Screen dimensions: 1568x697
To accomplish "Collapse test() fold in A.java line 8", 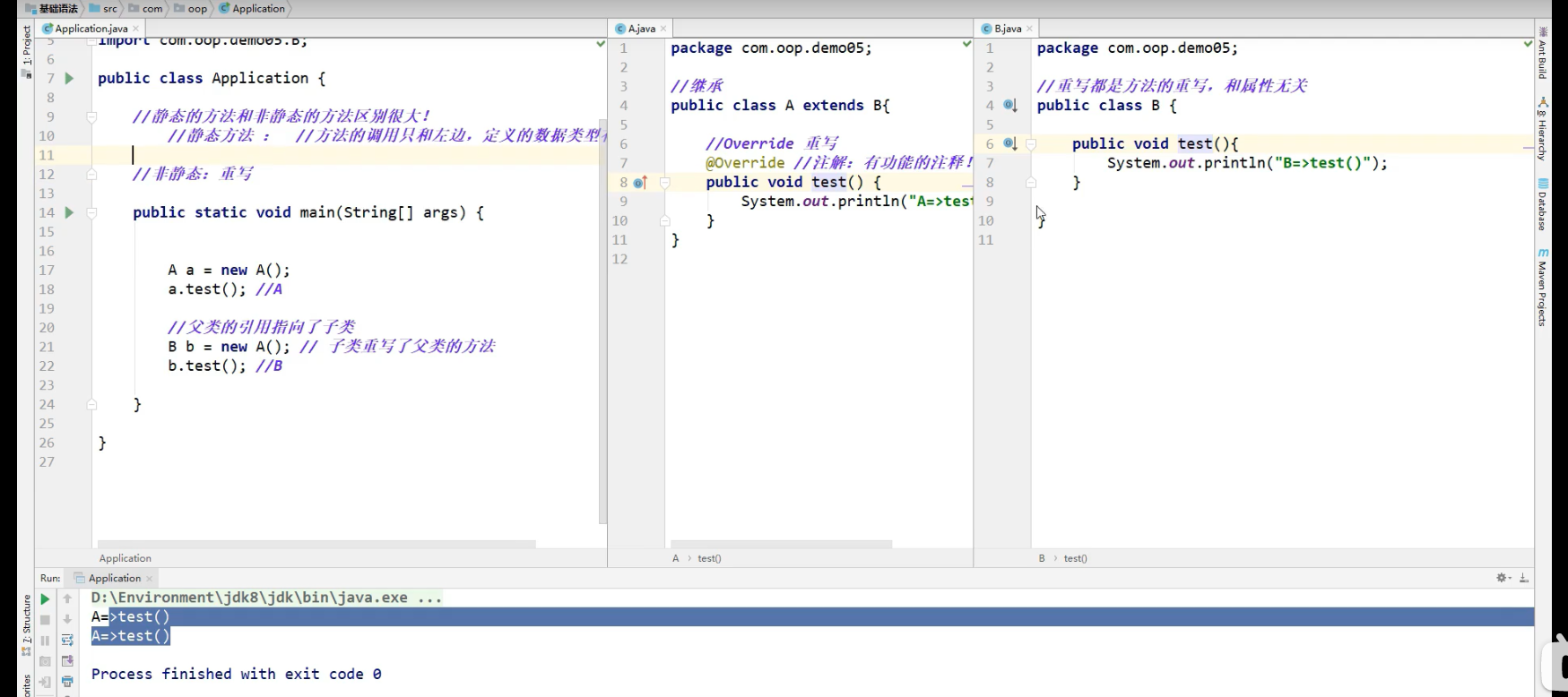I will tap(665, 183).
